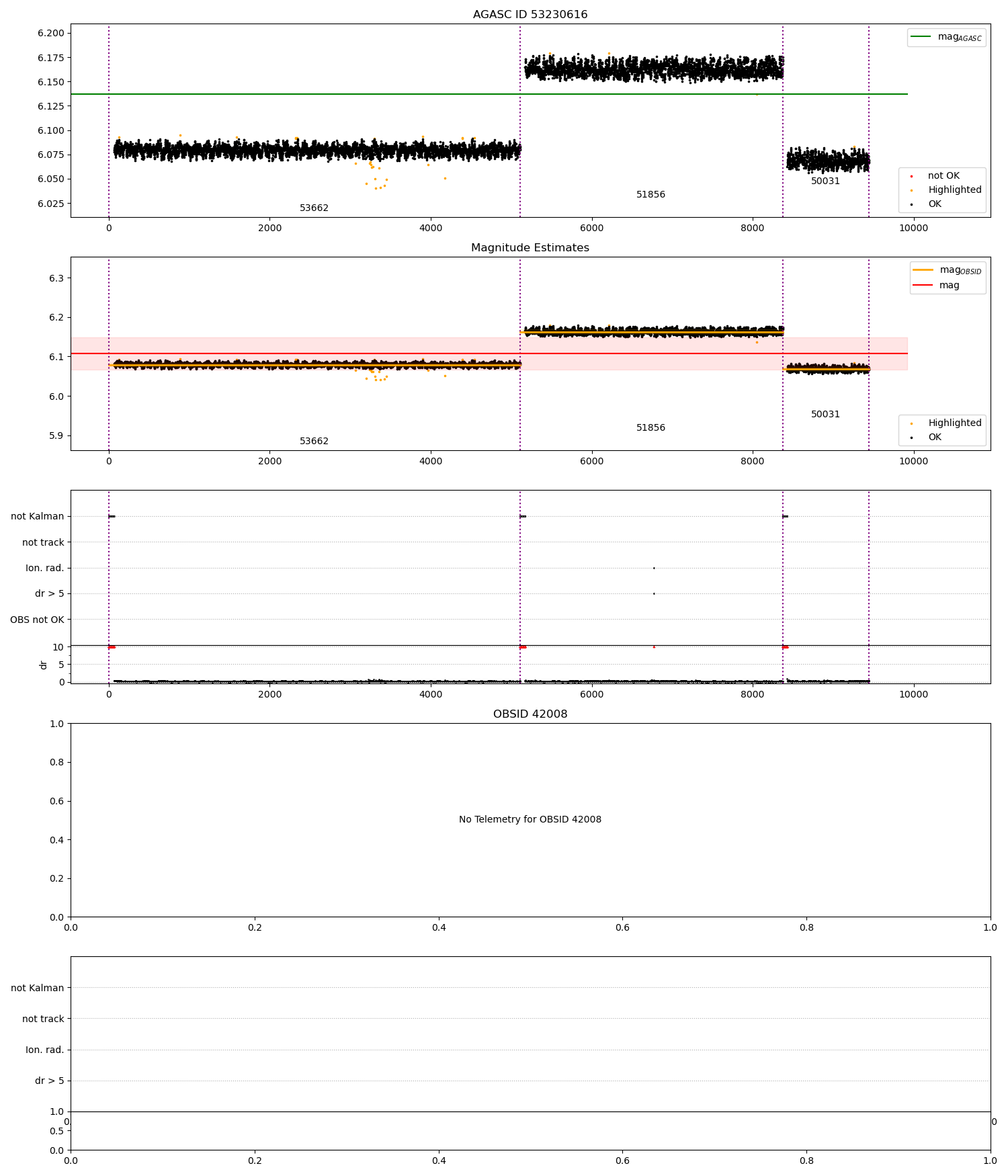
Task: Select "50031" label in the Magnitude Estimates plot
Action: click(825, 415)
